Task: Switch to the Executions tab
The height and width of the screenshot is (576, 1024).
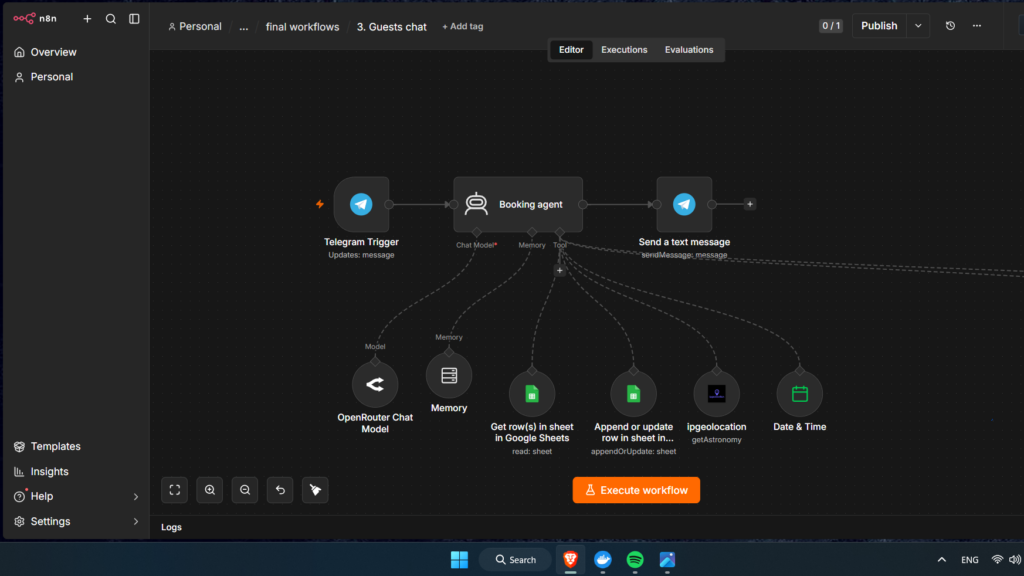Action: click(x=624, y=50)
